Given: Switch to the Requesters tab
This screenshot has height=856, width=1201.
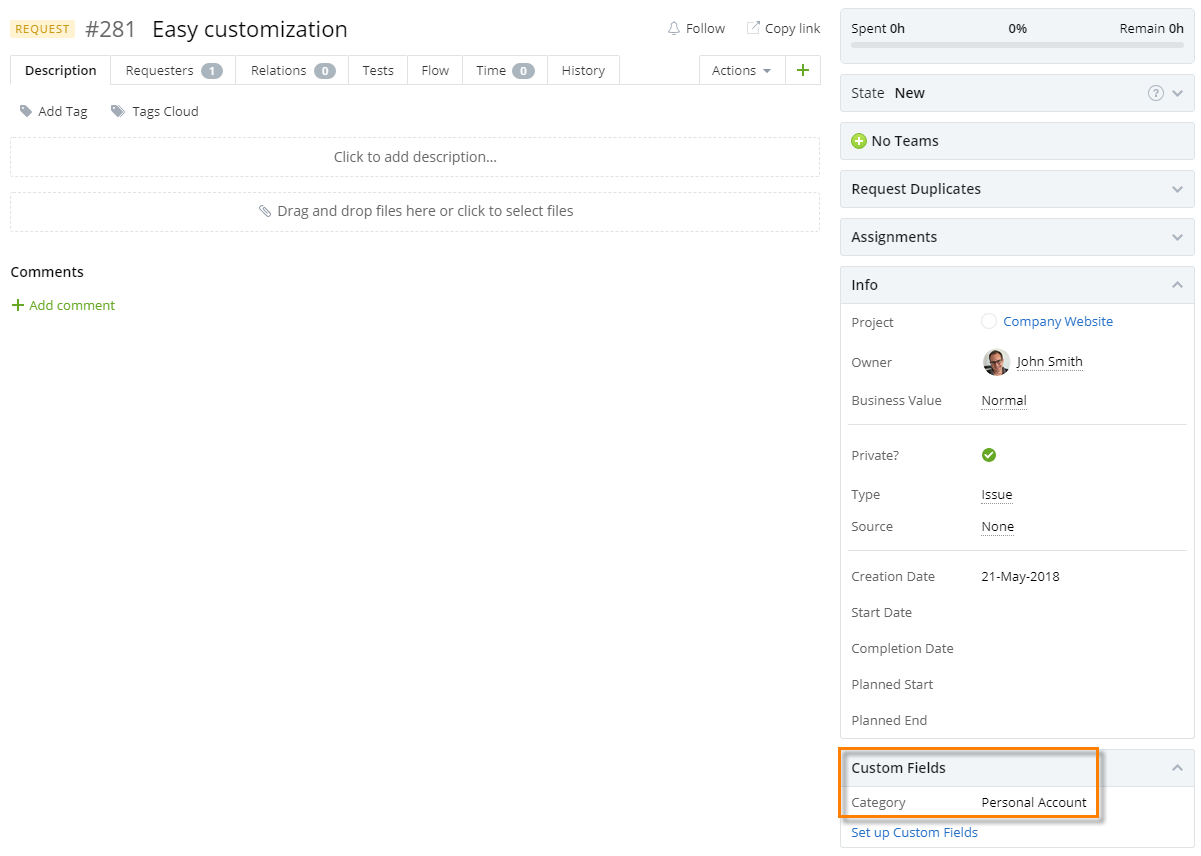Looking at the screenshot, I should pyautogui.click(x=163, y=70).
